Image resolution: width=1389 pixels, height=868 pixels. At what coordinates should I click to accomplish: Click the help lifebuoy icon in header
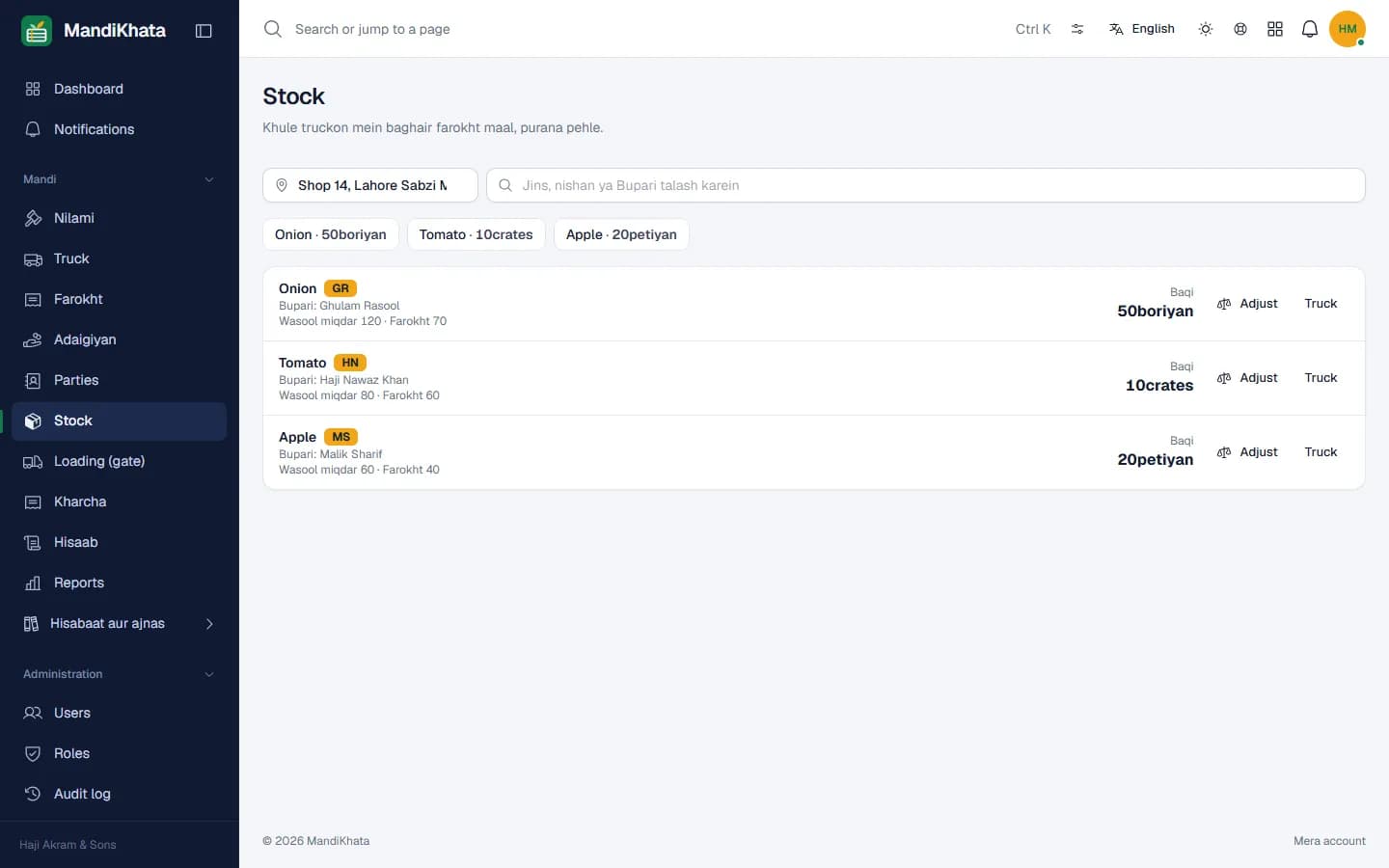point(1240,29)
